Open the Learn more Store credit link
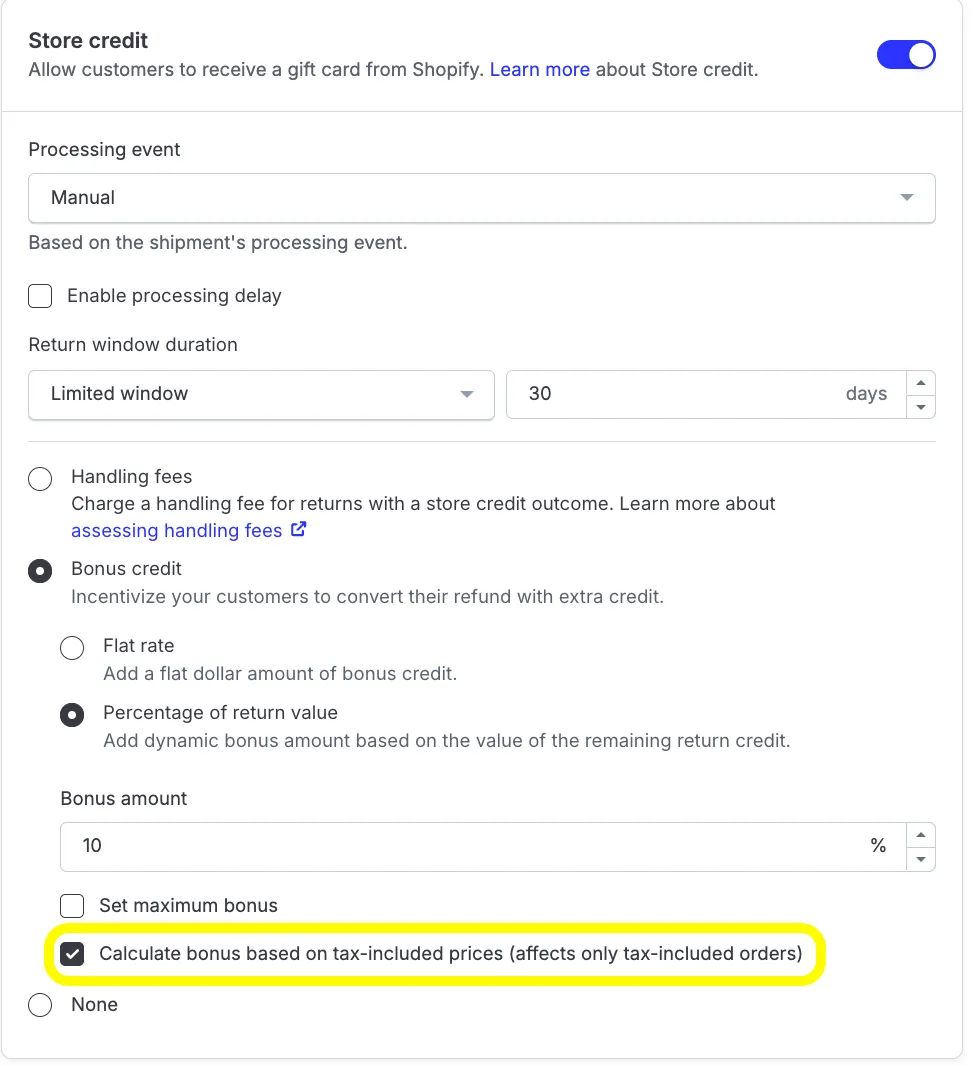Viewport: 974px width, 1066px height. [x=540, y=69]
